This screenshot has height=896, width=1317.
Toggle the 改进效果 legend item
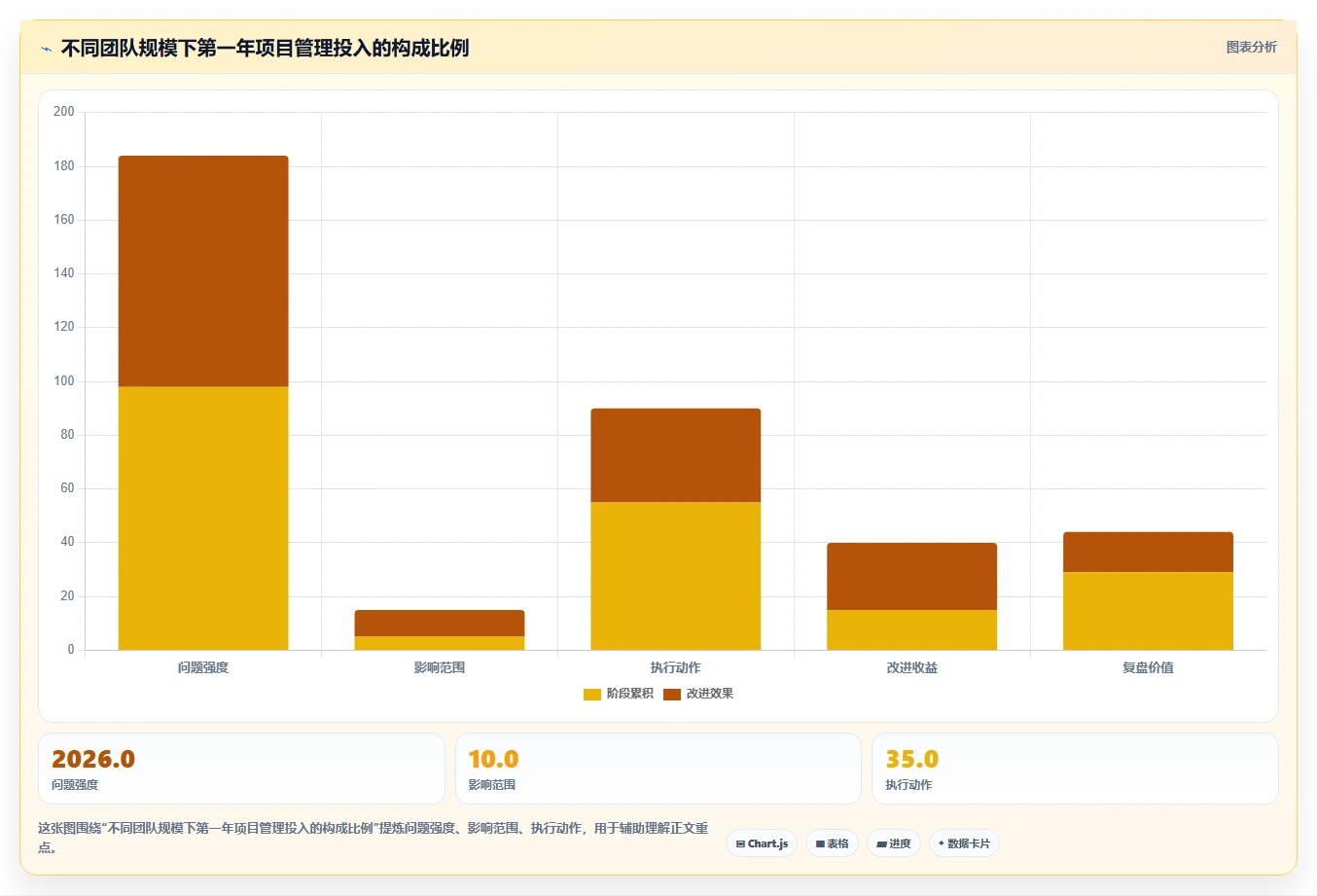(x=698, y=694)
